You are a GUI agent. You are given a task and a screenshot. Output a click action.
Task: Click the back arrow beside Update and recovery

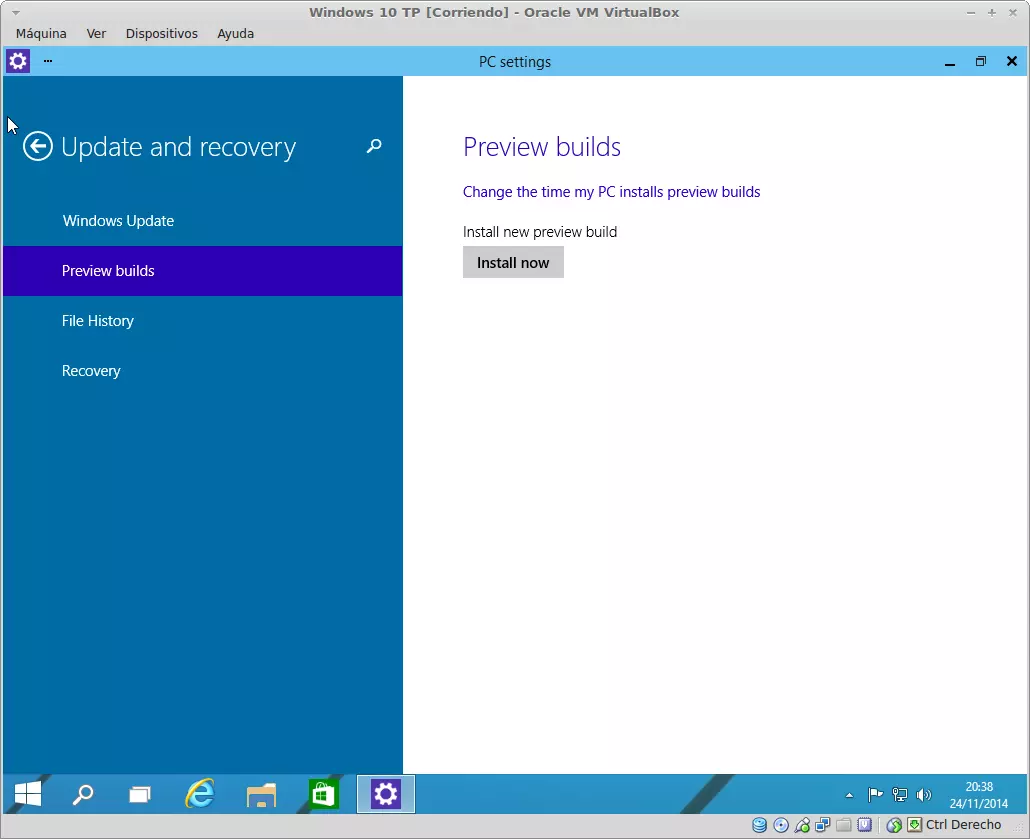pos(38,147)
